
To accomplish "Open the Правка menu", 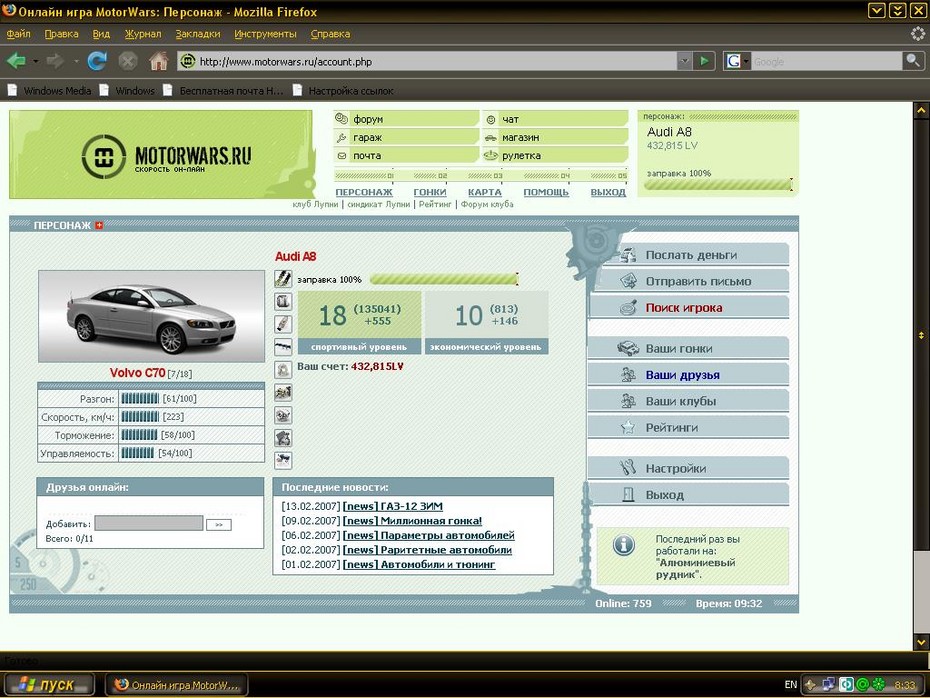I will click(x=62, y=34).
